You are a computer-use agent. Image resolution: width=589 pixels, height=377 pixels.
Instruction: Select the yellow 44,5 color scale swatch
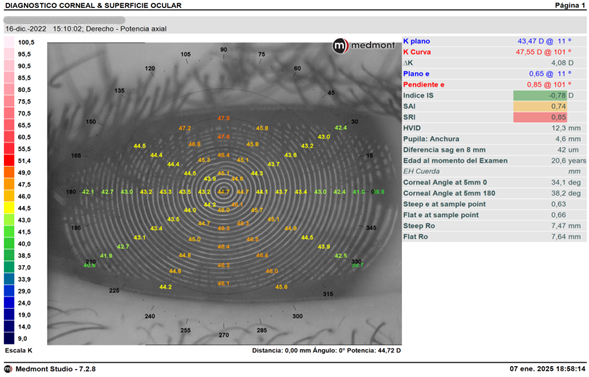tap(9, 208)
